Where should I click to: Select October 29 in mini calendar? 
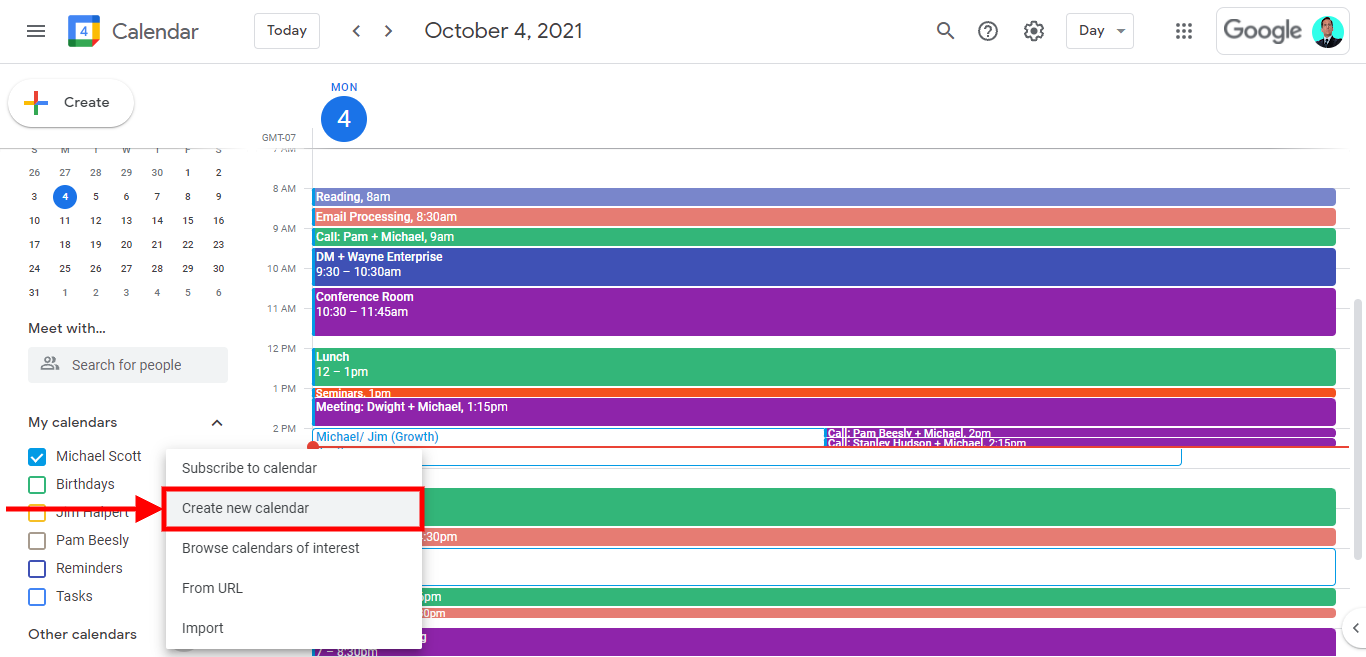(188, 269)
